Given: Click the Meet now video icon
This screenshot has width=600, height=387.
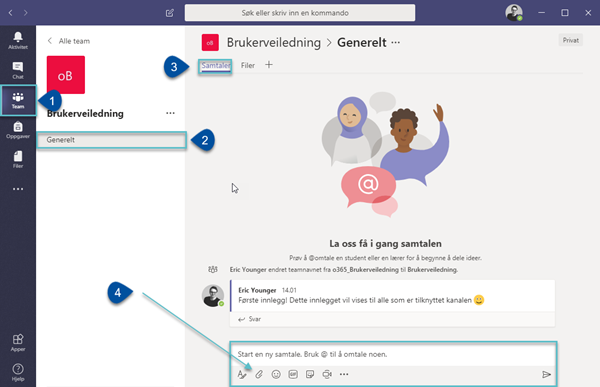Looking at the screenshot, I should [327, 374].
